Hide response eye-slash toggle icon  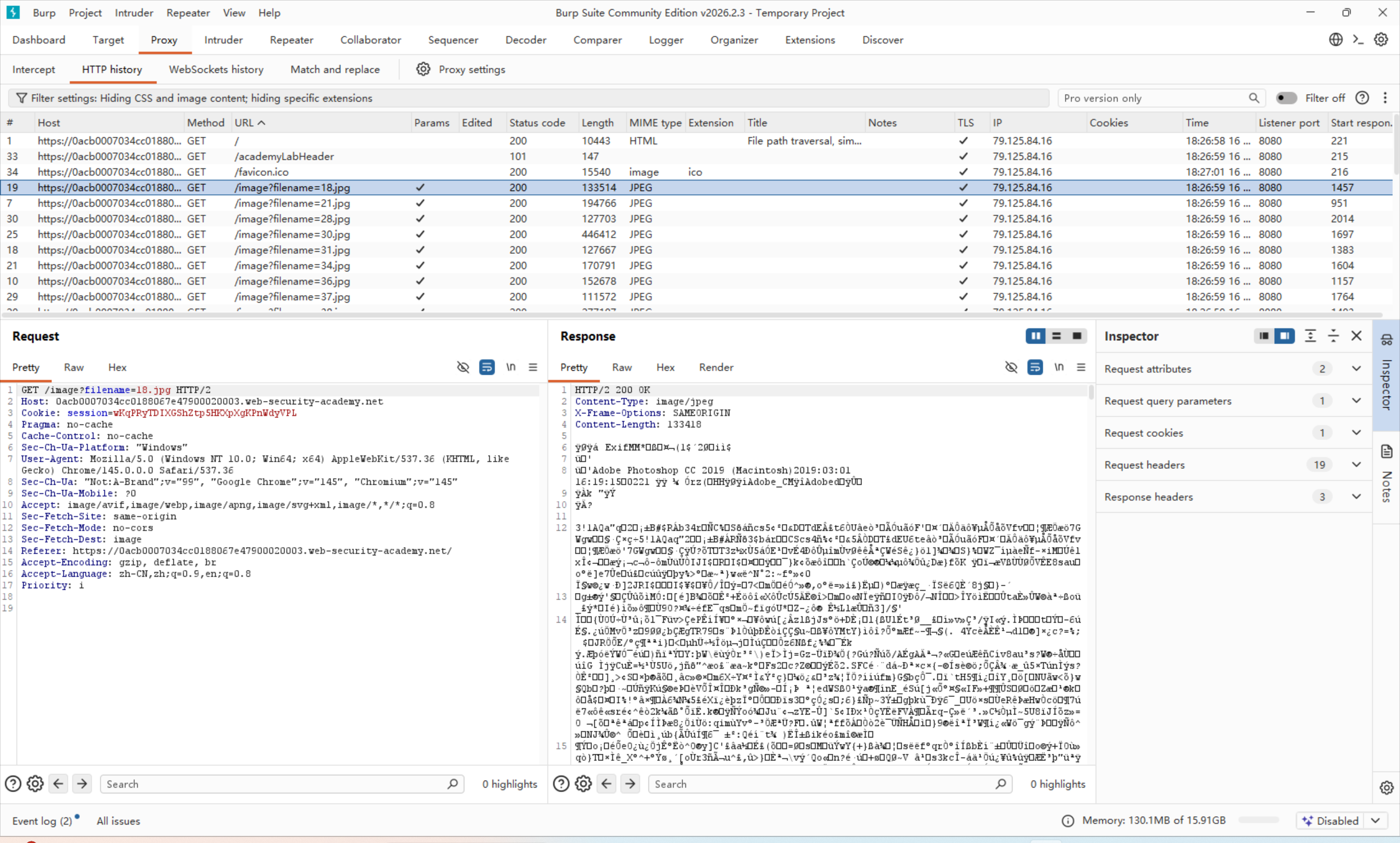[x=1011, y=367]
